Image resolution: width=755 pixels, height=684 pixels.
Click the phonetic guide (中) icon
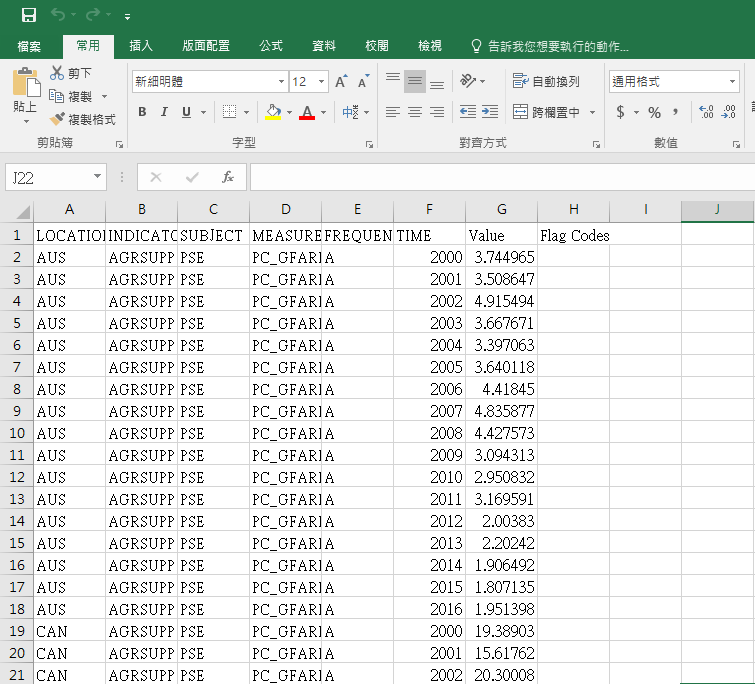[x=350, y=112]
